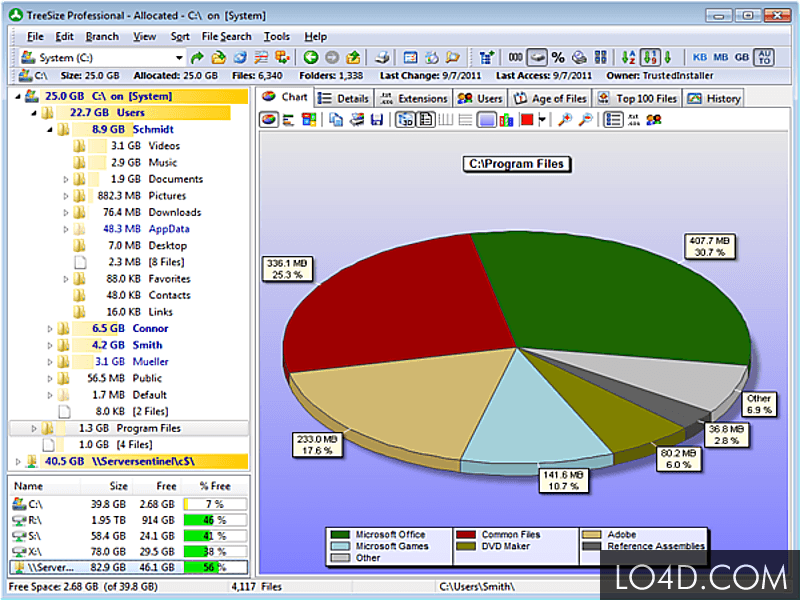Switch to the Details tab
The width and height of the screenshot is (800, 600).
click(343, 98)
